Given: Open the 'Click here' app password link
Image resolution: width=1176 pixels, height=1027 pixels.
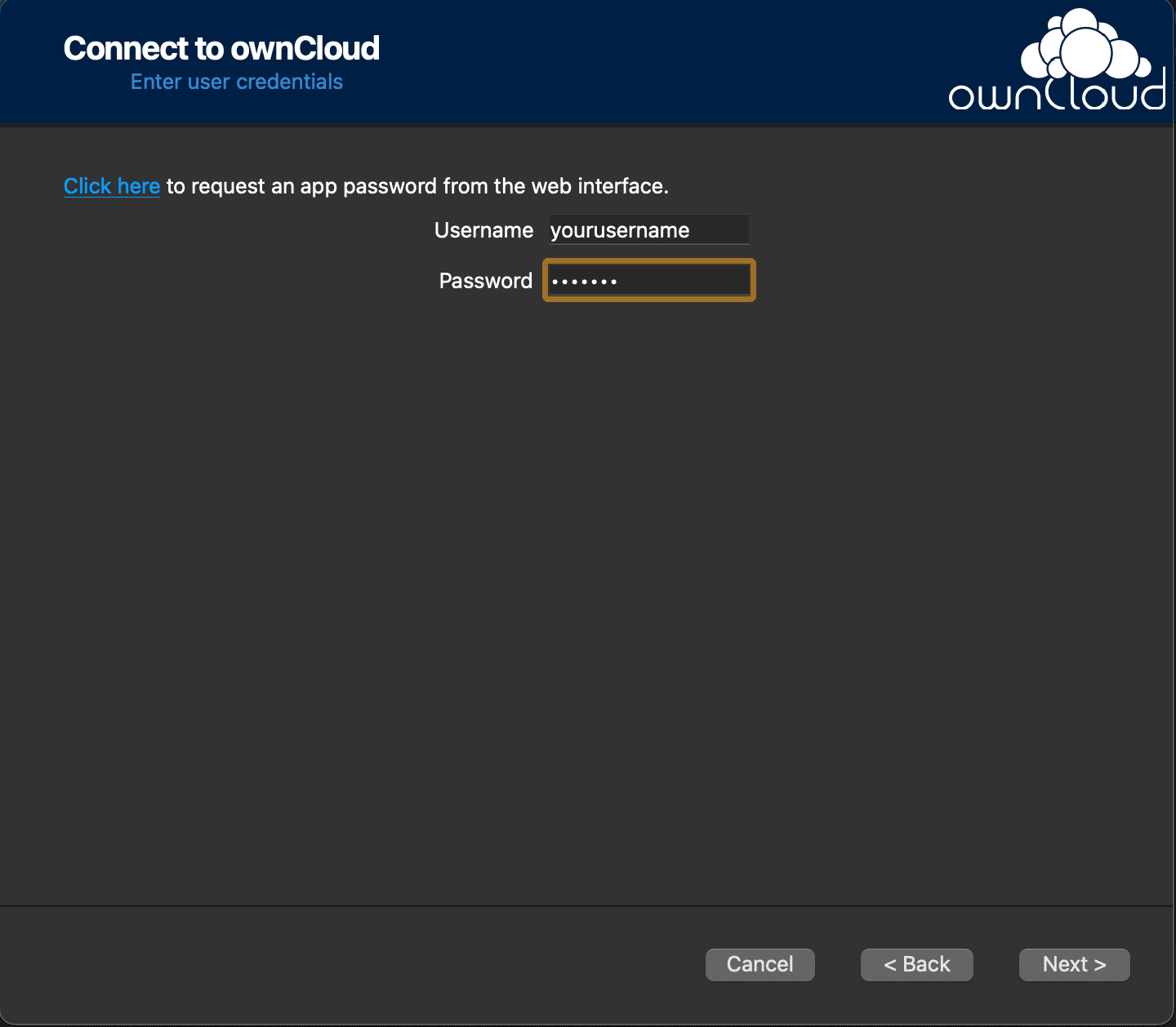Looking at the screenshot, I should (112, 186).
